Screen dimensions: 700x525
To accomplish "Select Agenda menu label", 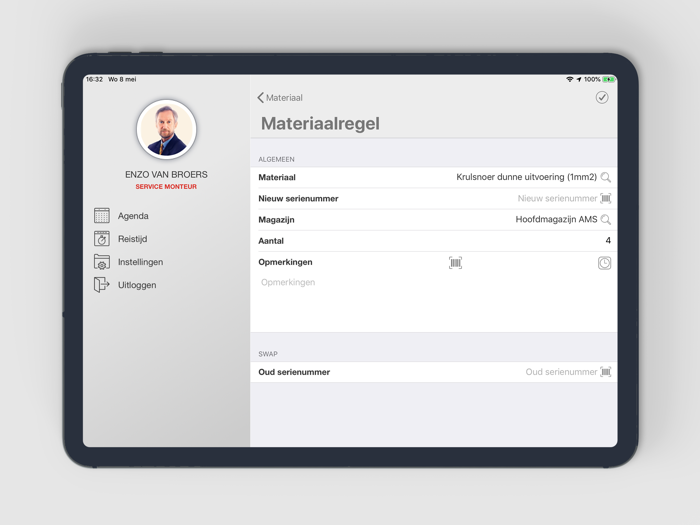I will point(133,216).
